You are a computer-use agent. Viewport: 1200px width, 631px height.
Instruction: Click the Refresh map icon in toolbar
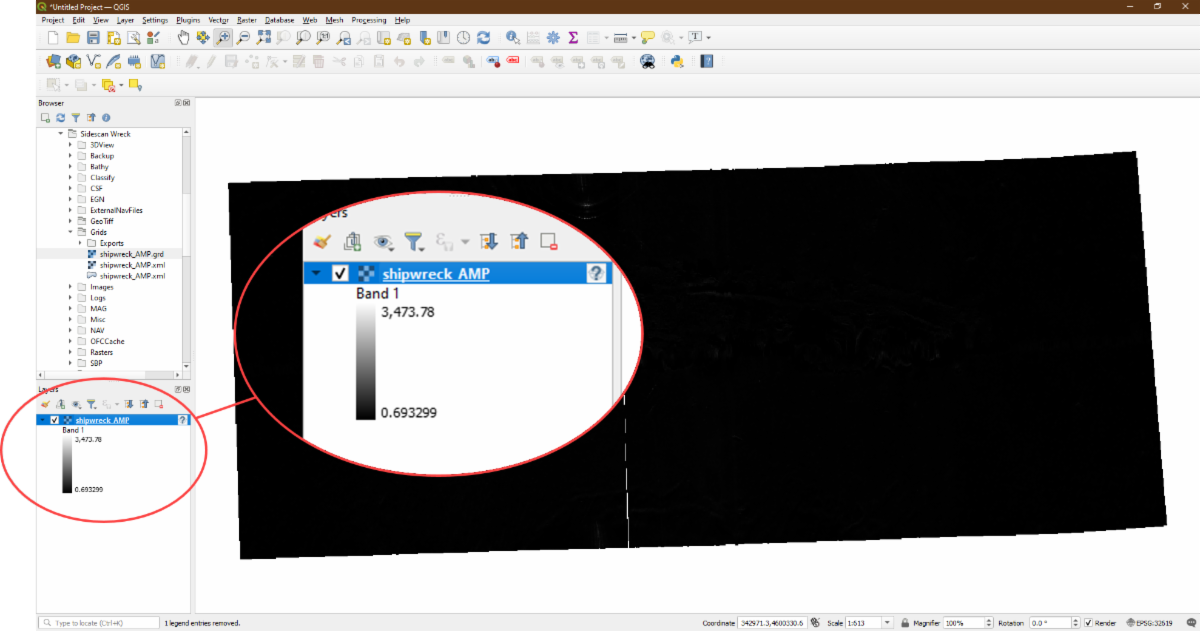pos(484,38)
